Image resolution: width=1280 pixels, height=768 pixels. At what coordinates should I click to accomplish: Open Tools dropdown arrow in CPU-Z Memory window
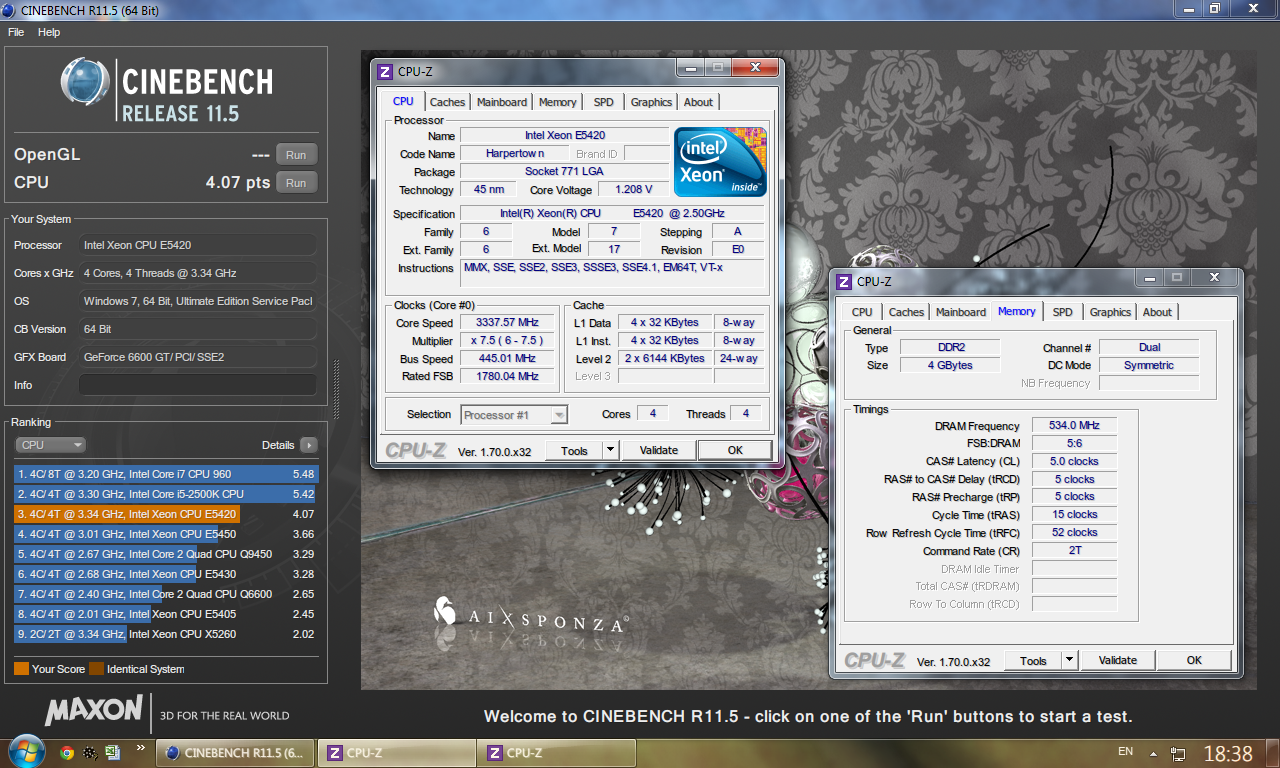click(1070, 661)
